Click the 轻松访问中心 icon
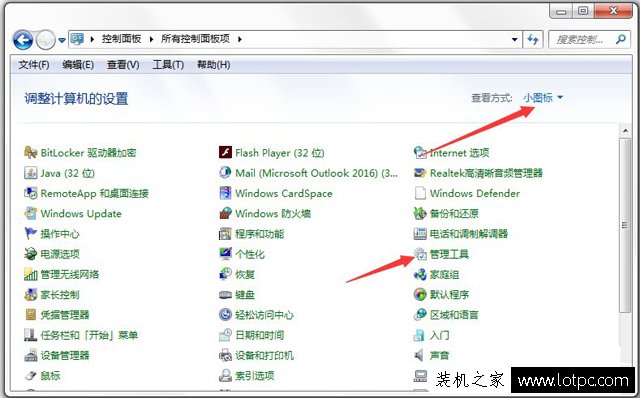 (225, 315)
